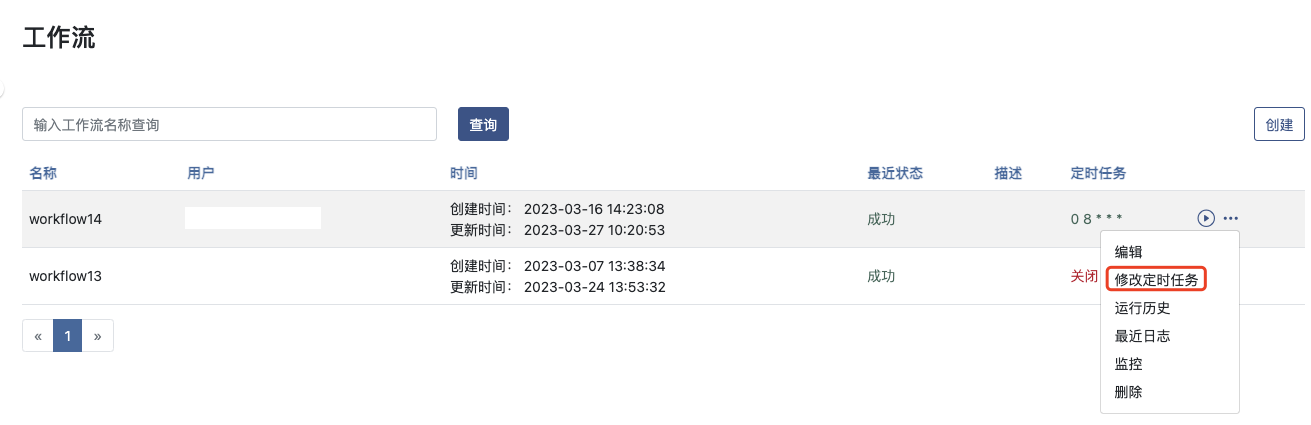Image resolution: width=1311 pixels, height=425 pixels.
Task: Click the 创建 button
Action: (1279, 125)
